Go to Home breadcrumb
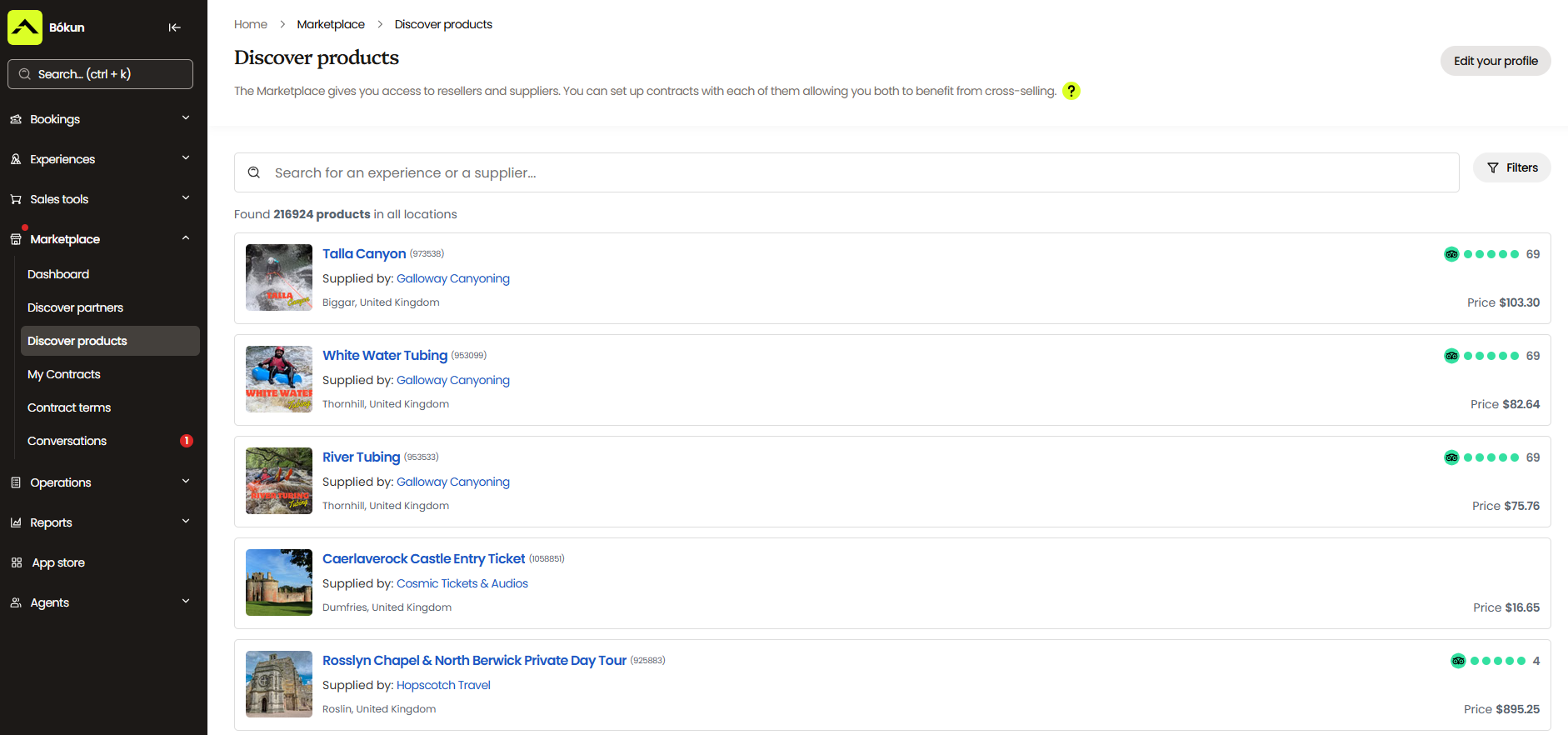The image size is (1568, 735). (x=251, y=24)
